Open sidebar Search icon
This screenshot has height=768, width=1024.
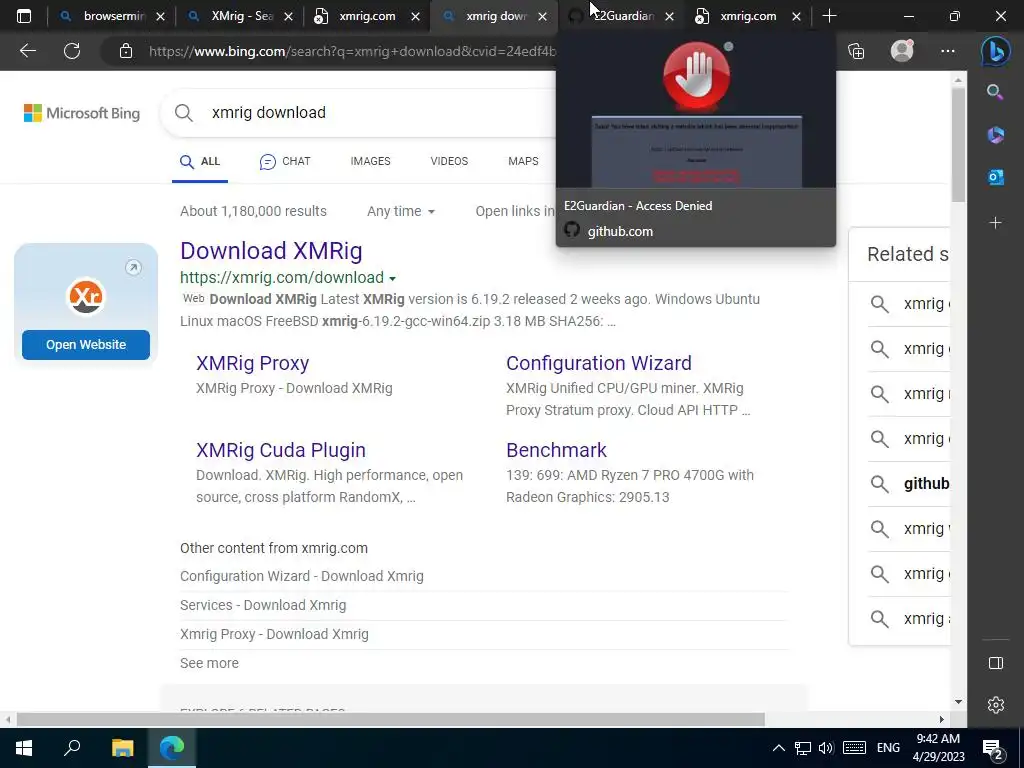pyautogui.click(x=995, y=92)
